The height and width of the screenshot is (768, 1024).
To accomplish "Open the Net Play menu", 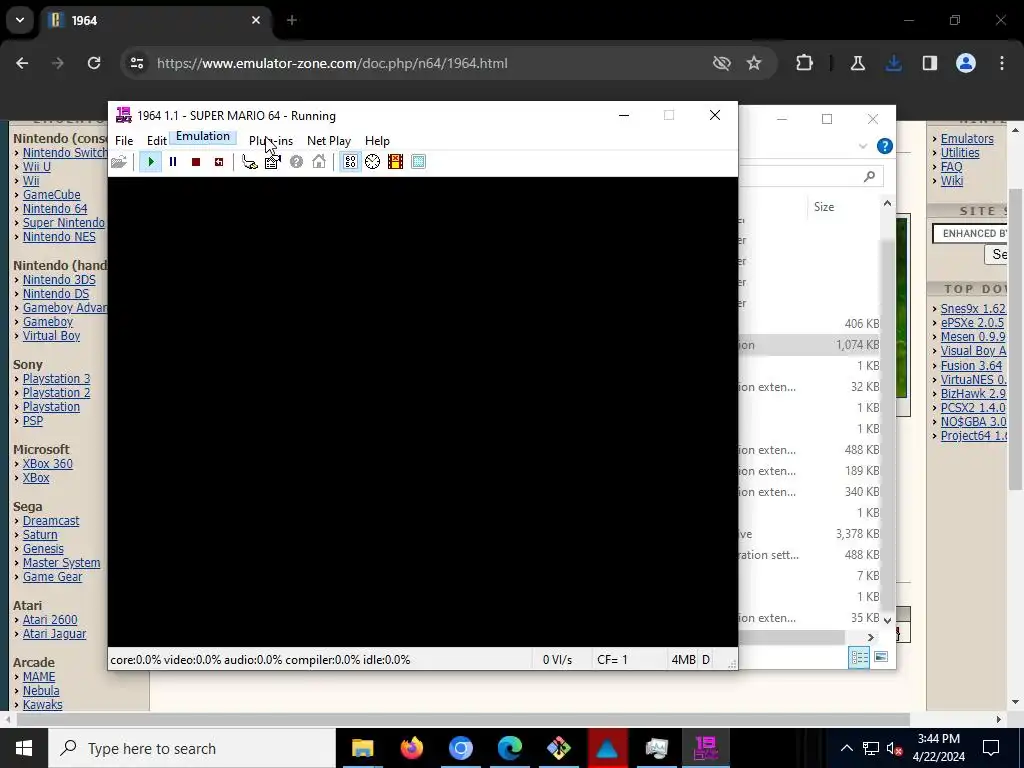I will pos(328,141).
